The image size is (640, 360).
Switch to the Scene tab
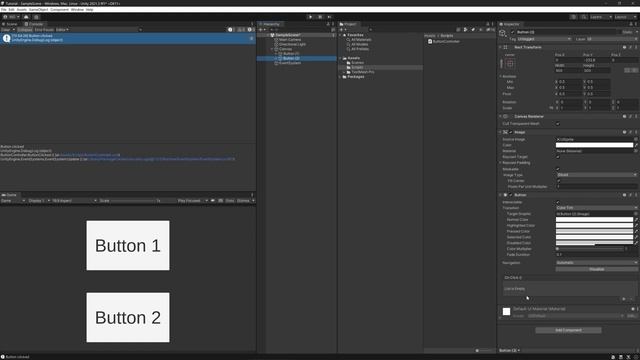click(x=10, y=24)
